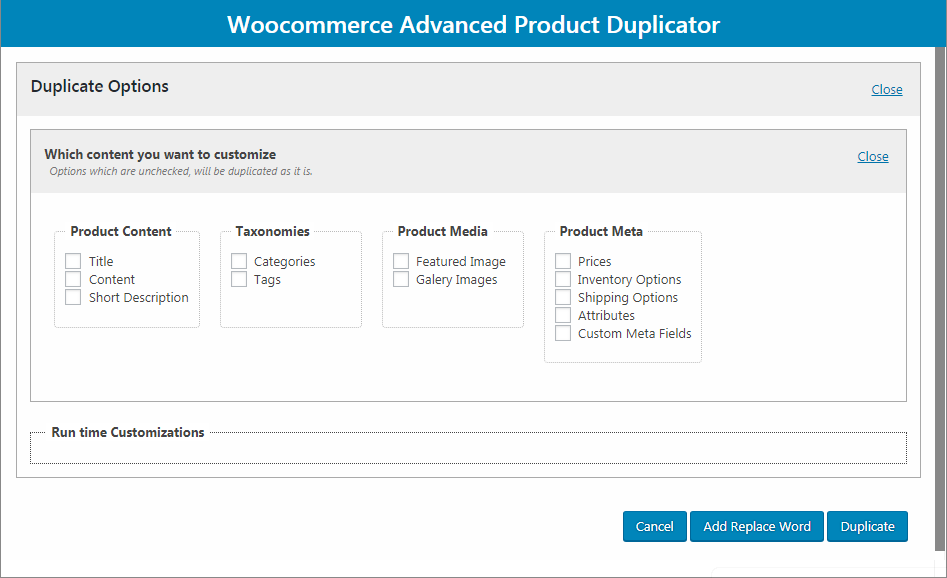Check the Content option
Image resolution: width=947 pixels, height=578 pixels.
coord(73,279)
